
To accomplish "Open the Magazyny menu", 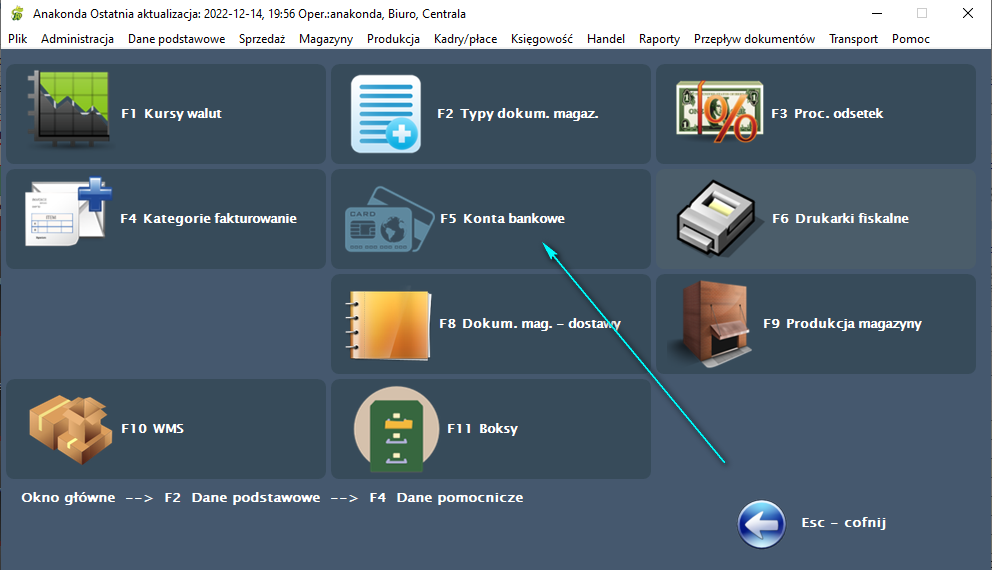I will pos(326,39).
